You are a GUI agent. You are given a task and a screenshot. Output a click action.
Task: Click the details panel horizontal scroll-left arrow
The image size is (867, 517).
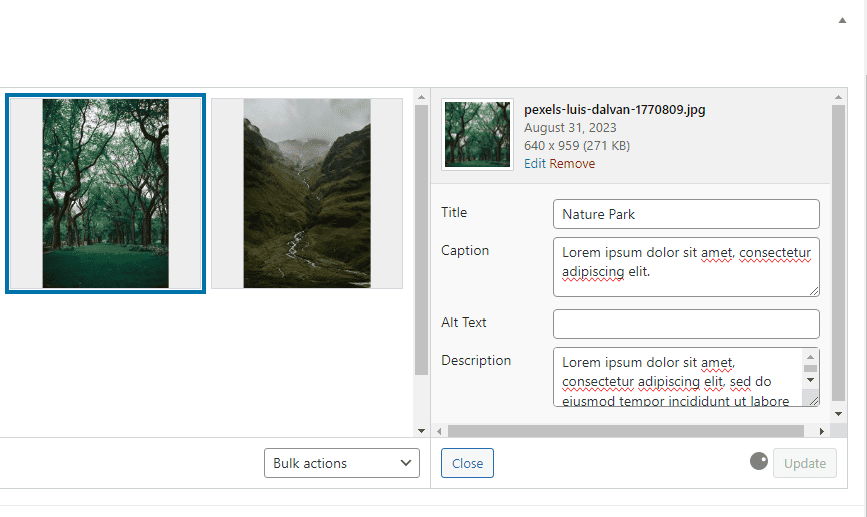pyautogui.click(x=439, y=431)
